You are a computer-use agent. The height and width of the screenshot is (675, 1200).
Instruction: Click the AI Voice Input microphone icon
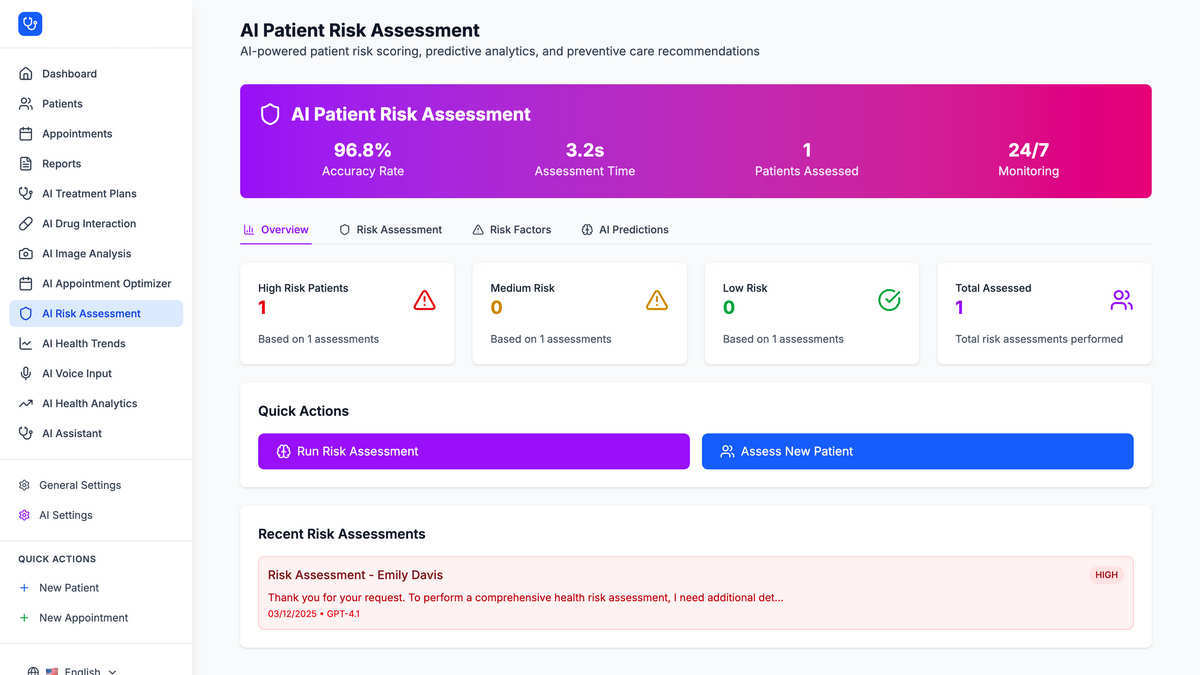coord(26,374)
